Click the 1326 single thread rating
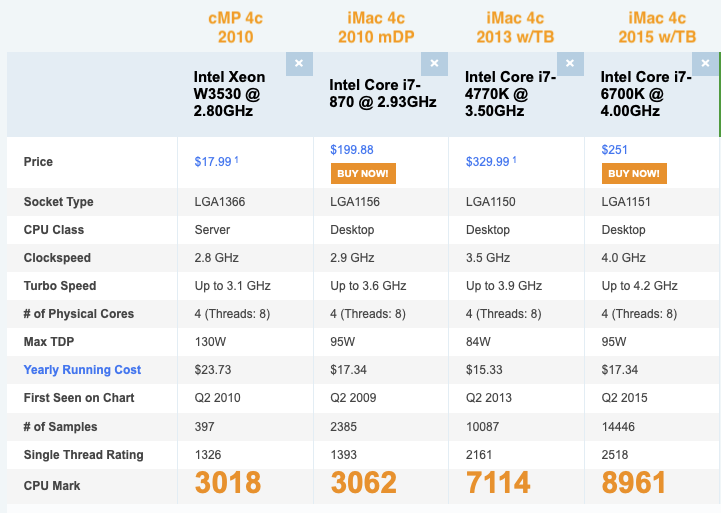Viewport: 721px width, 513px height. pyautogui.click(x=208, y=455)
